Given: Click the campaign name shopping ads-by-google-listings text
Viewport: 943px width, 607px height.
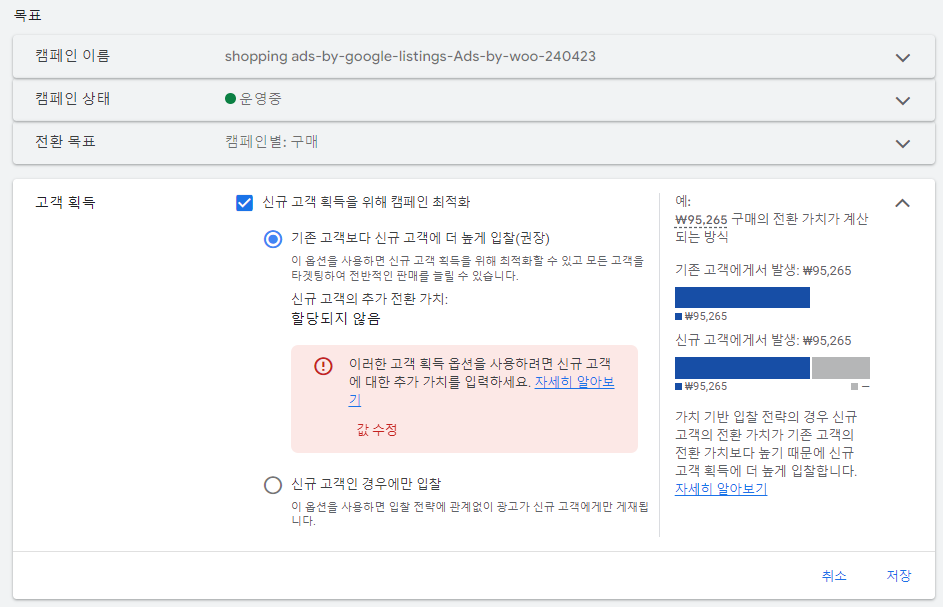Looking at the screenshot, I should point(410,57).
